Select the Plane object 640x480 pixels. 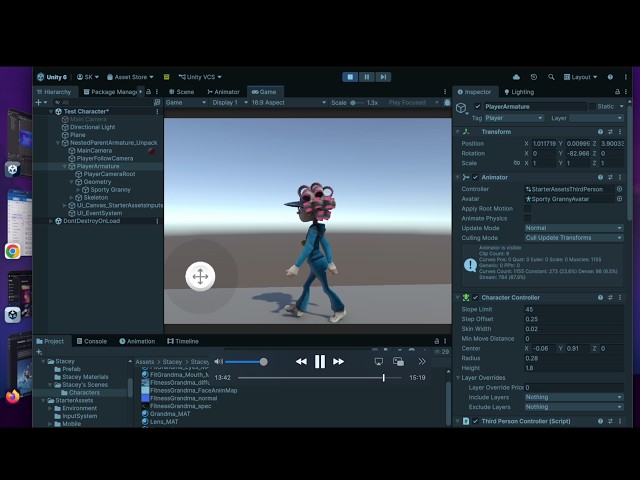click(73, 135)
